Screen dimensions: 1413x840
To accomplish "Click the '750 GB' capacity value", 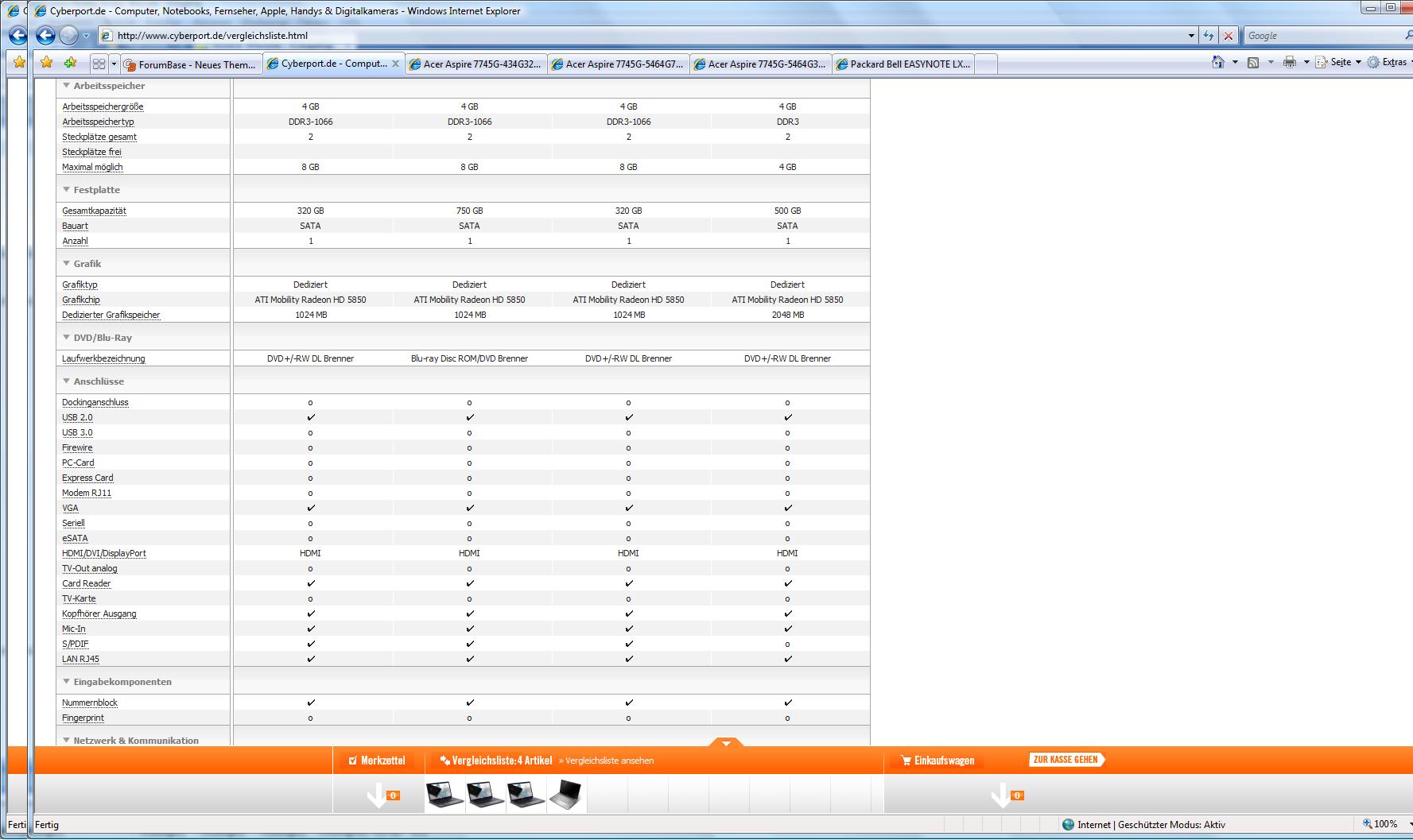I will (469, 211).
